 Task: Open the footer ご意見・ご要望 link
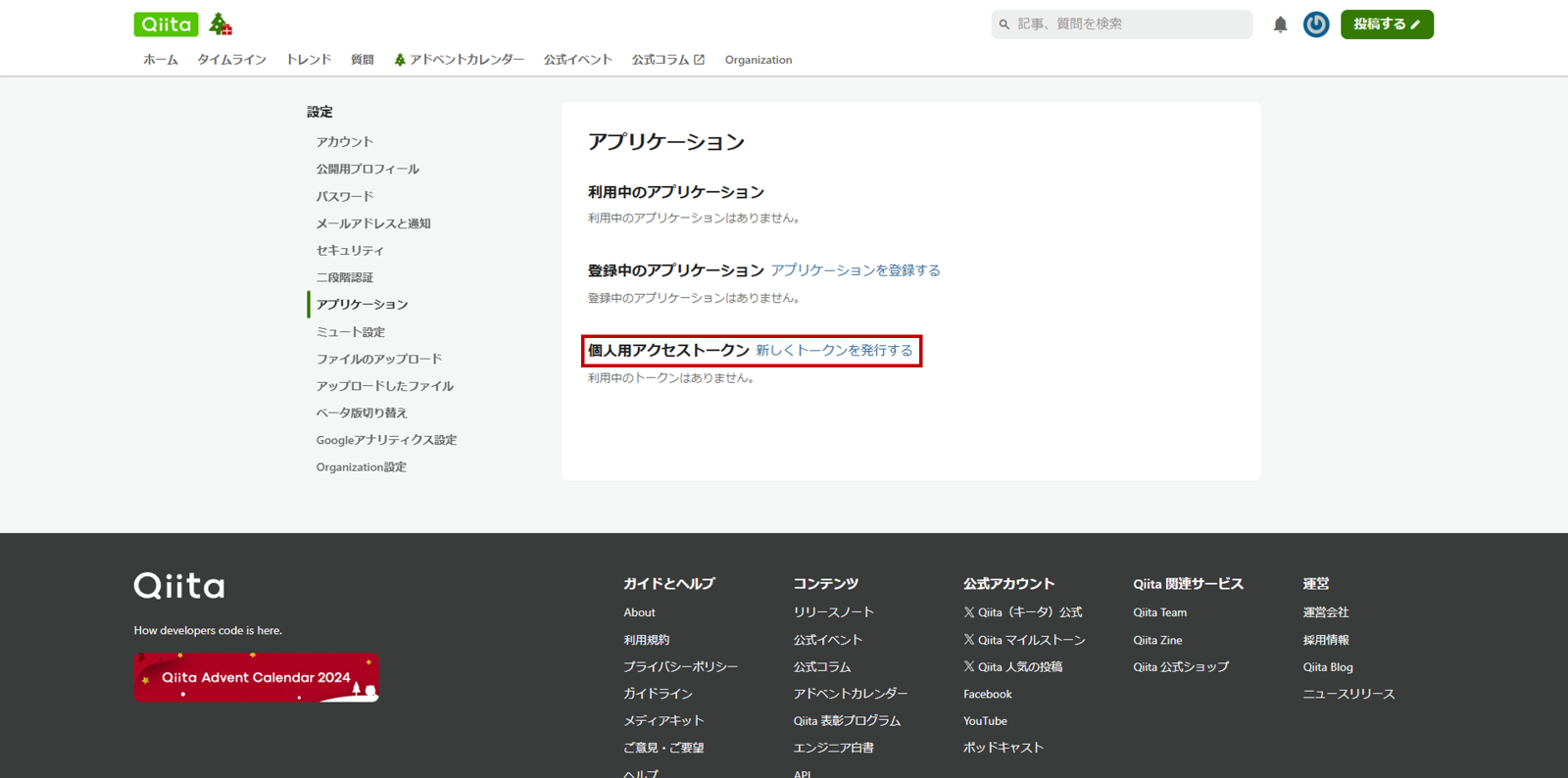coord(664,748)
